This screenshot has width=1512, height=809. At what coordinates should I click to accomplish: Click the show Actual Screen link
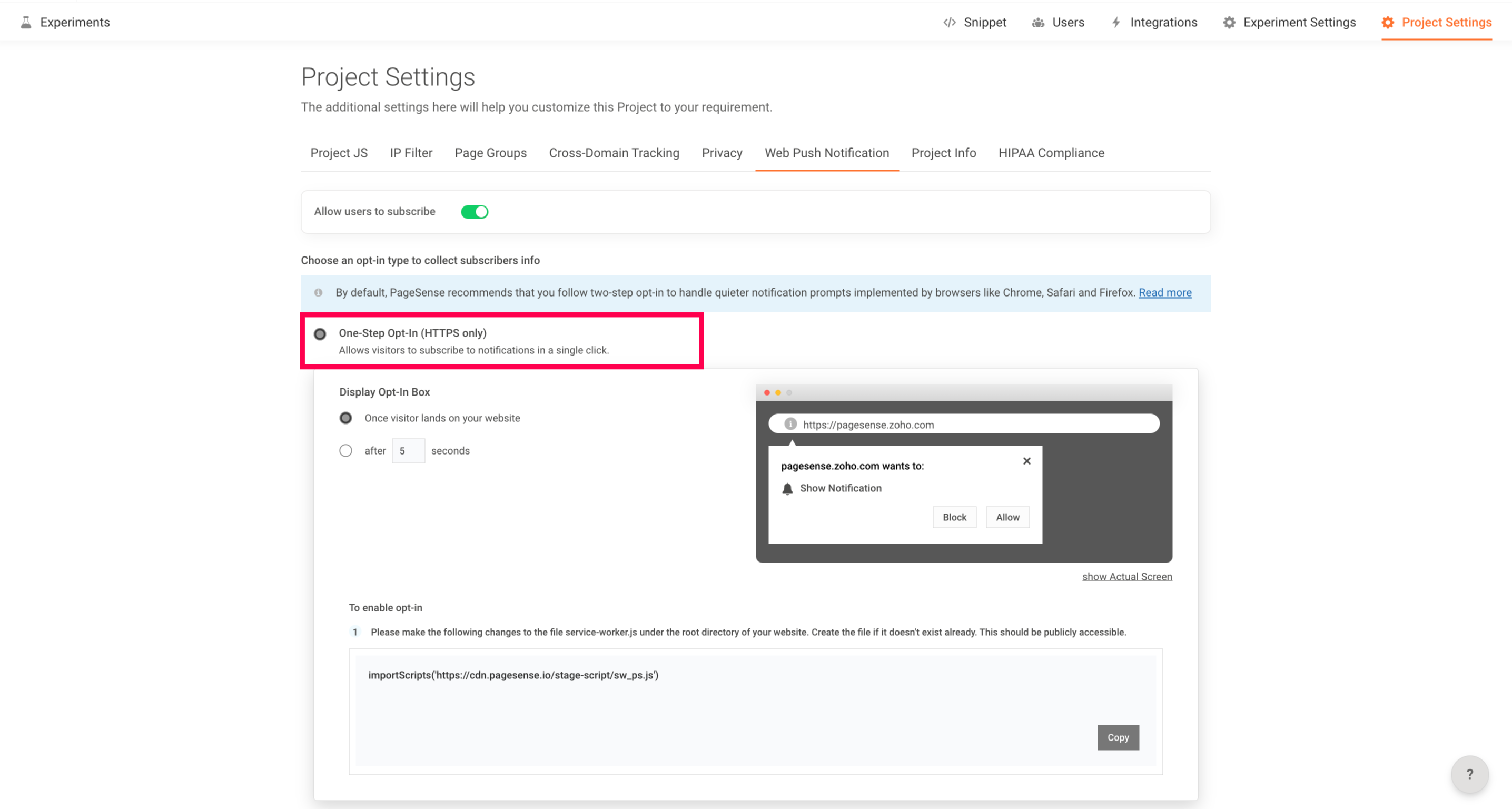click(x=1126, y=577)
